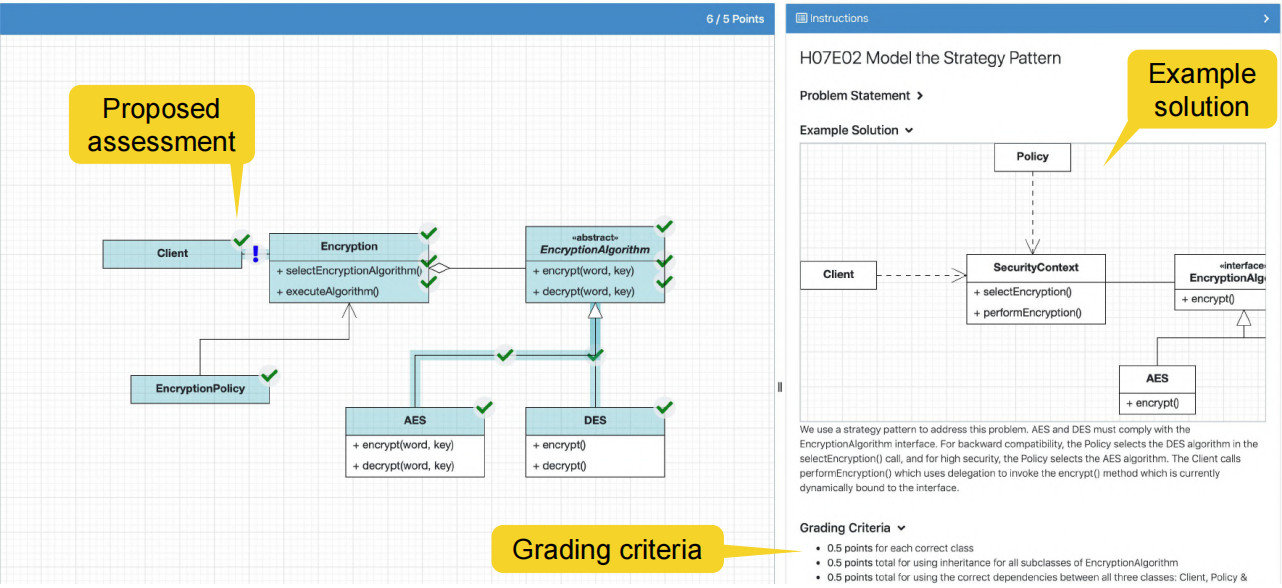This screenshot has height=588, width=1282.
Task: Click the checkmark on the AES class
Action: click(485, 407)
